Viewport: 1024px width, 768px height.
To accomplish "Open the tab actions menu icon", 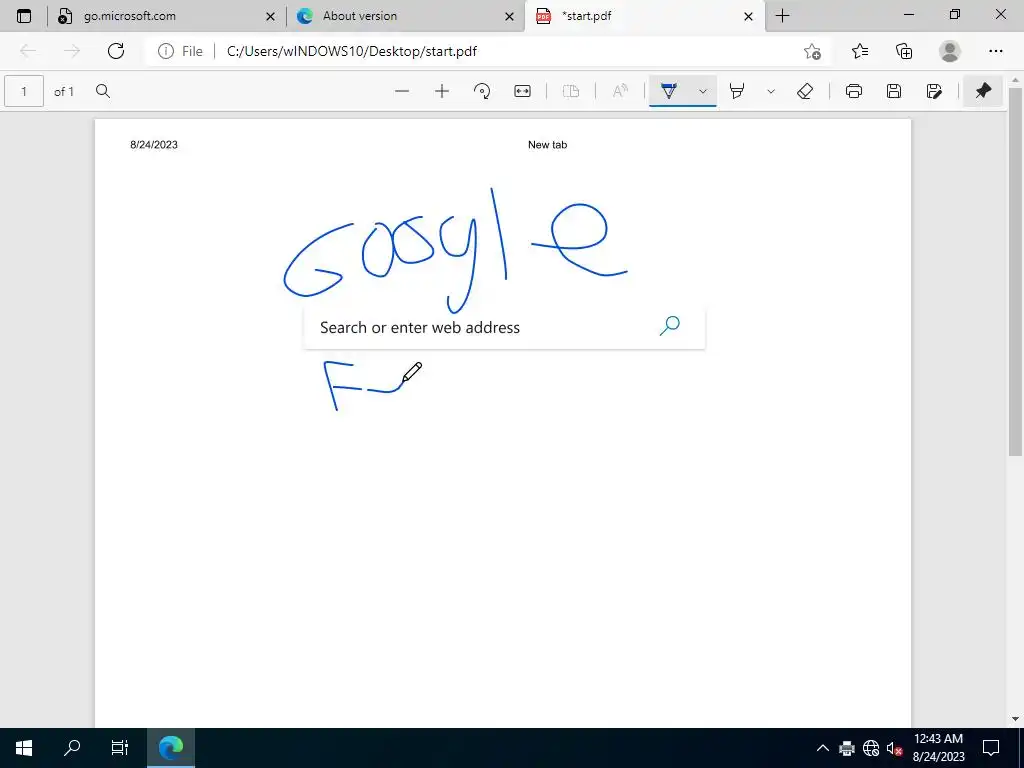I will tap(24, 16).
